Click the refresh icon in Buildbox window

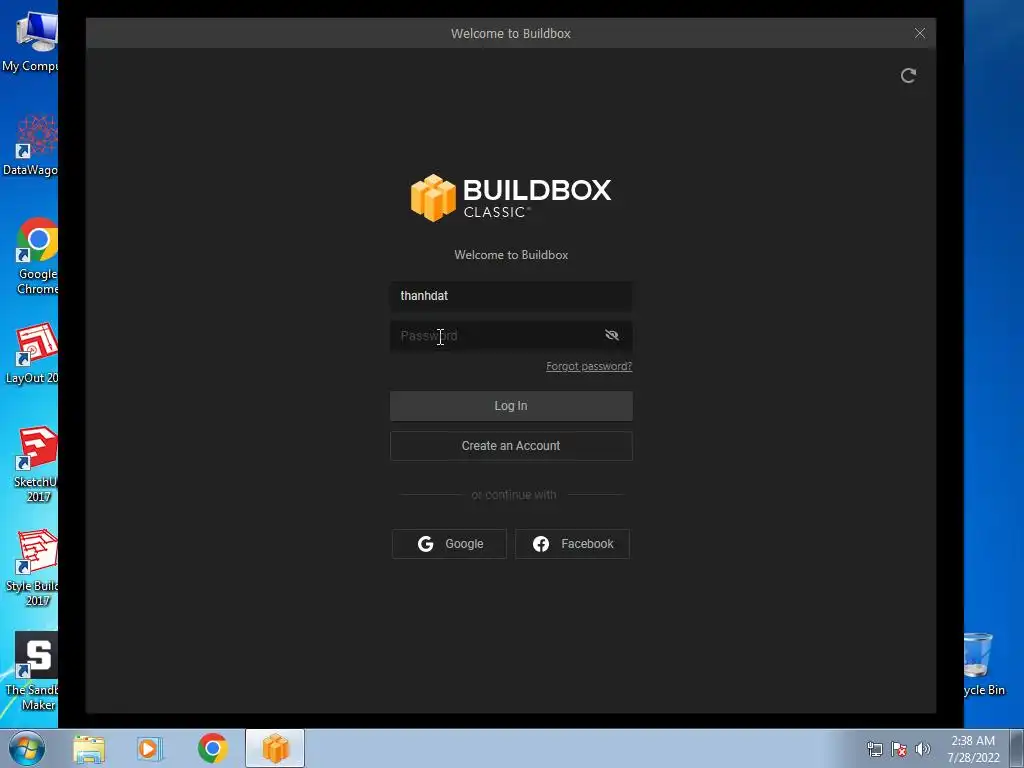pos(908,76)
